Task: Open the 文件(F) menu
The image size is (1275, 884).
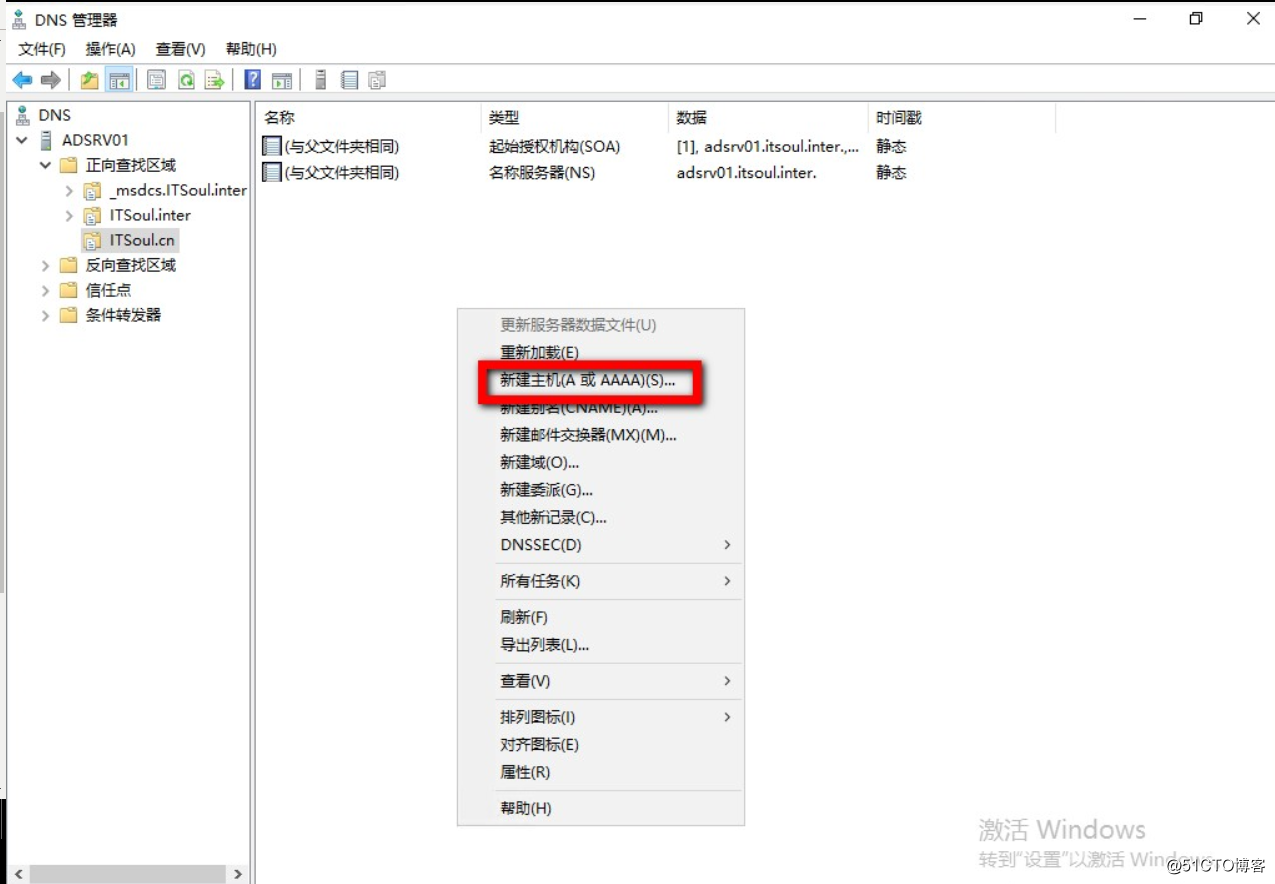Action: point(42,49)
